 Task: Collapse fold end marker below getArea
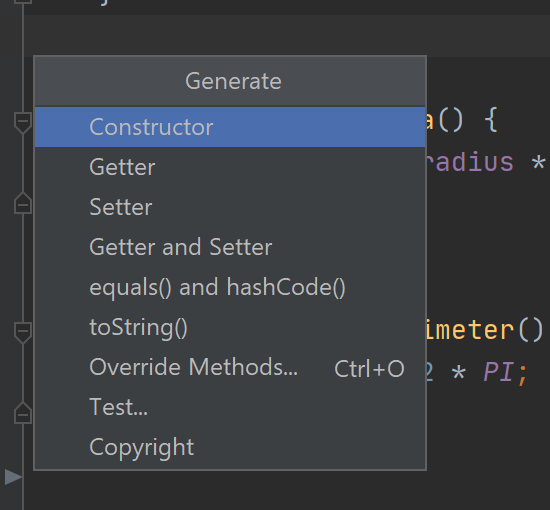tap(23, 203)
